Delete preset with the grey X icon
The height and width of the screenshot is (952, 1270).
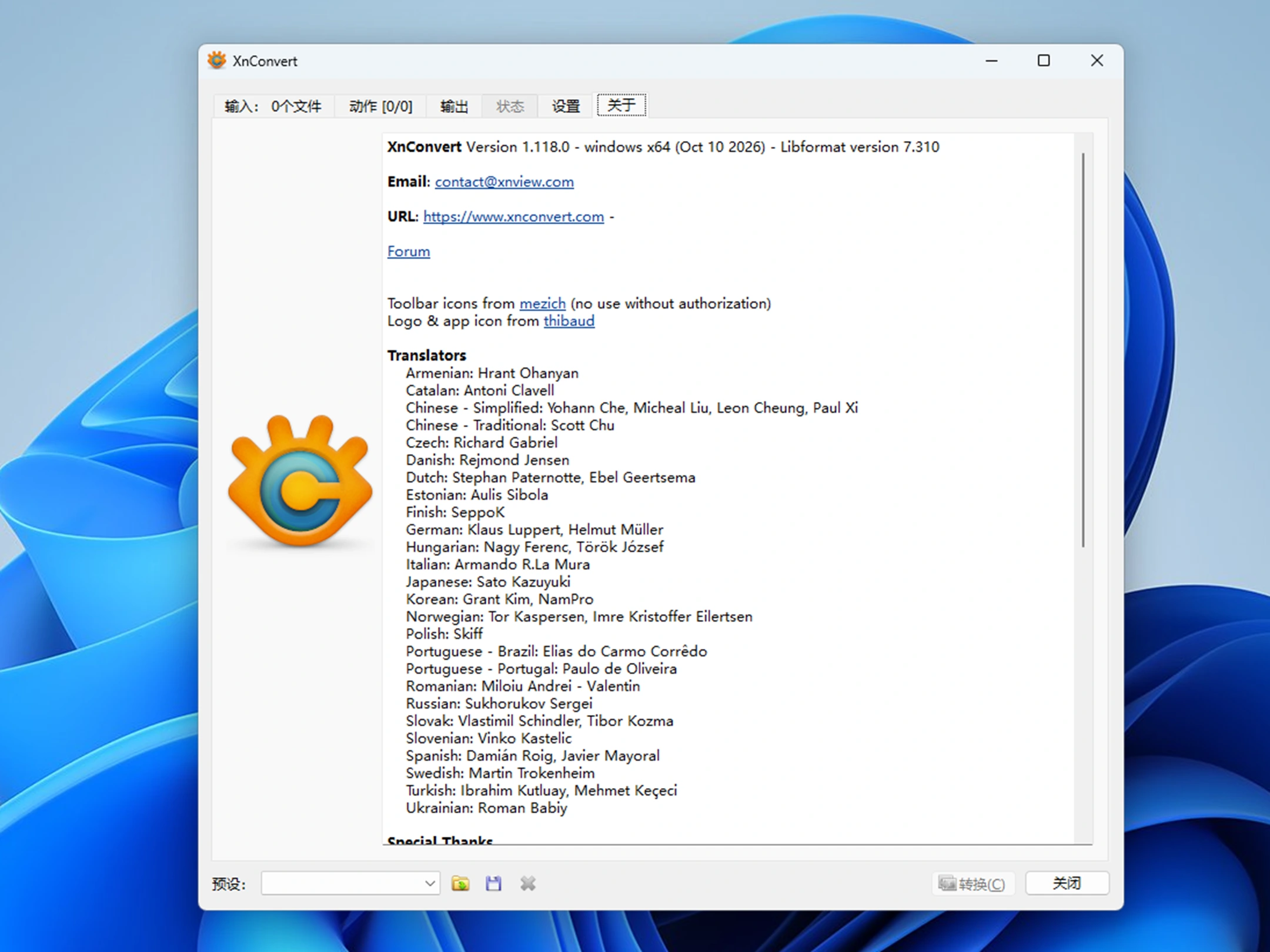click(527, 883)
